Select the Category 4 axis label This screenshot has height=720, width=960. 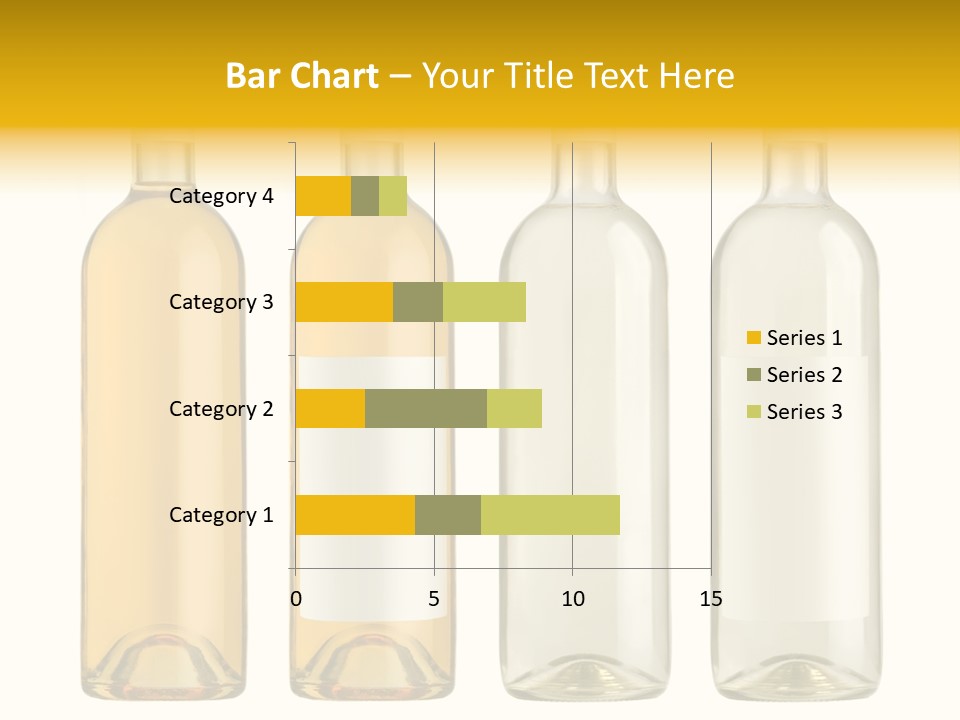(x=221, y=196)
